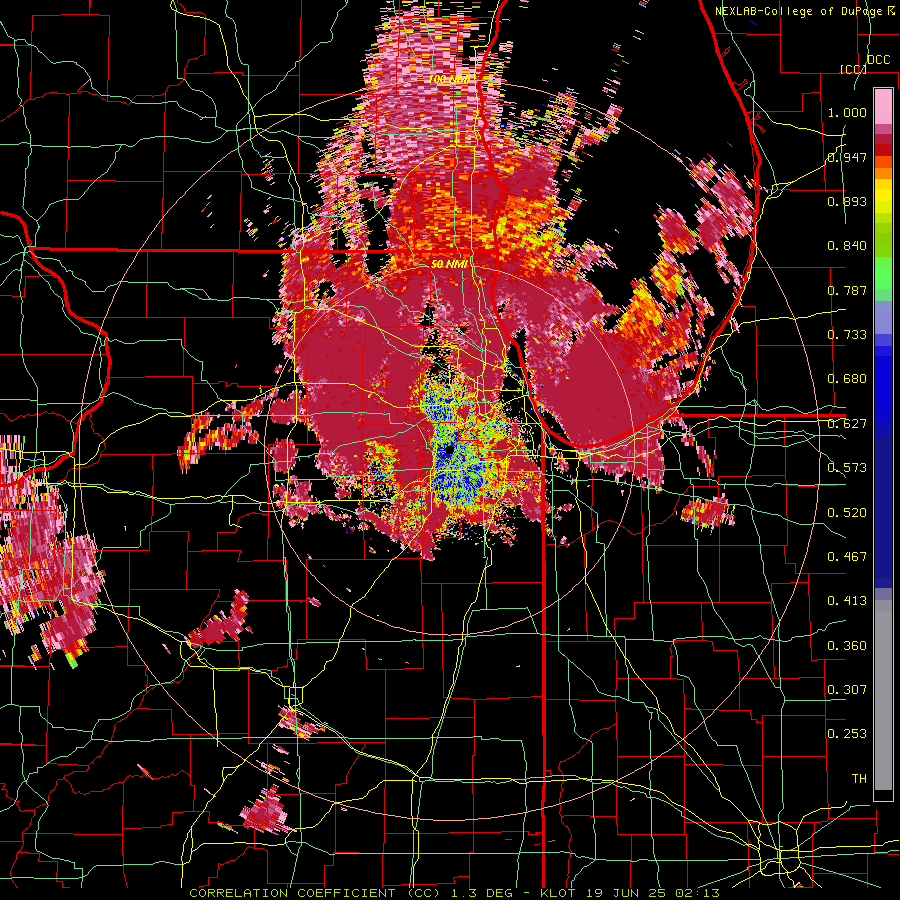The image size is (900, 900).
Task: Click the 0.307 scale value
Action: pos(847,690)
